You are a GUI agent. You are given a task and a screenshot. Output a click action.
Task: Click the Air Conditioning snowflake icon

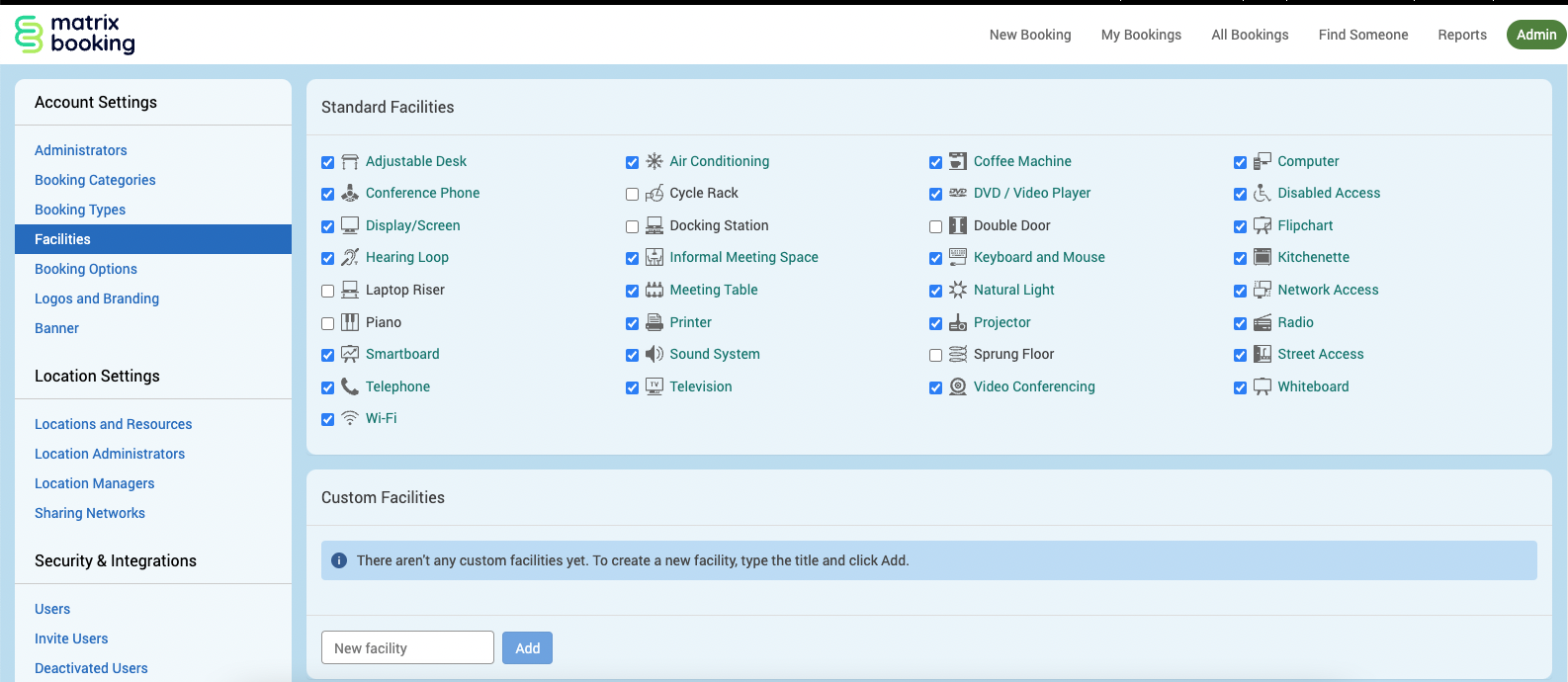654,161
